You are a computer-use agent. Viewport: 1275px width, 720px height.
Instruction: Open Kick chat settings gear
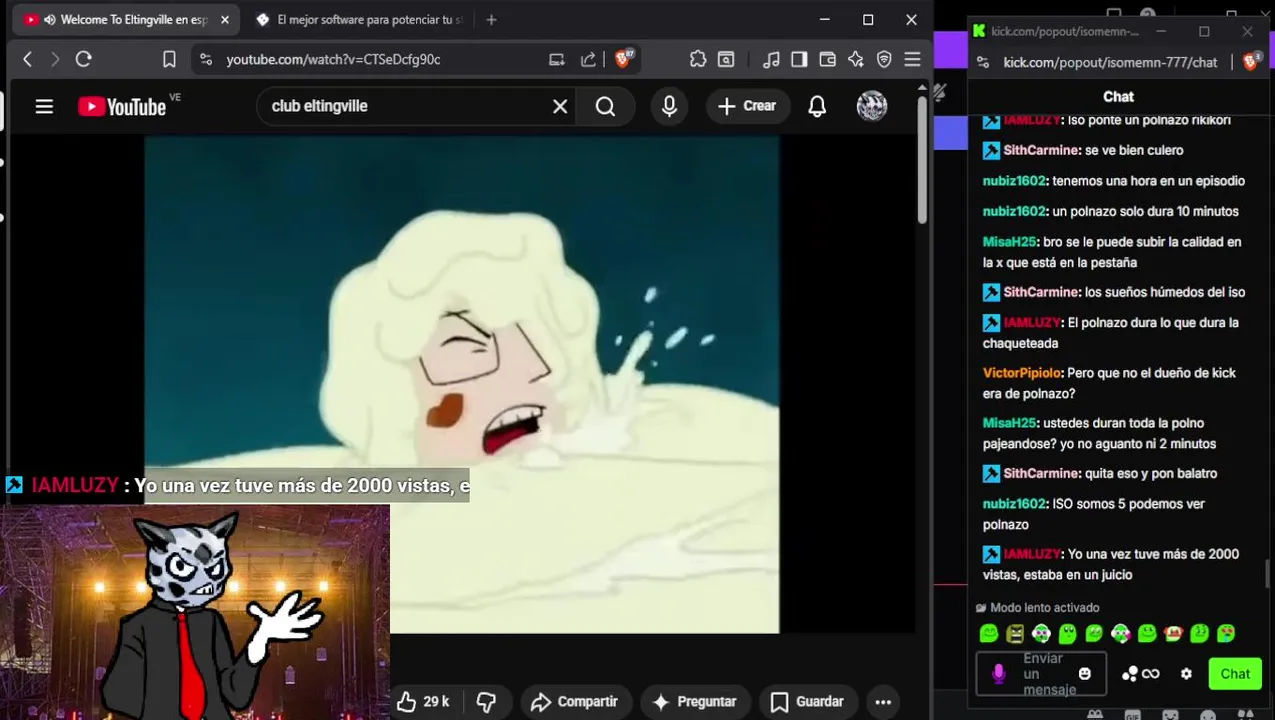(x=1186, y=674)
